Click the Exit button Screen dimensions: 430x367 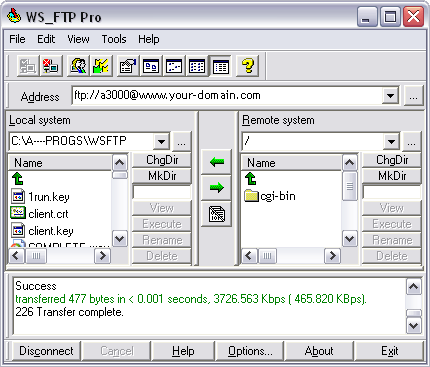(390, 351)
